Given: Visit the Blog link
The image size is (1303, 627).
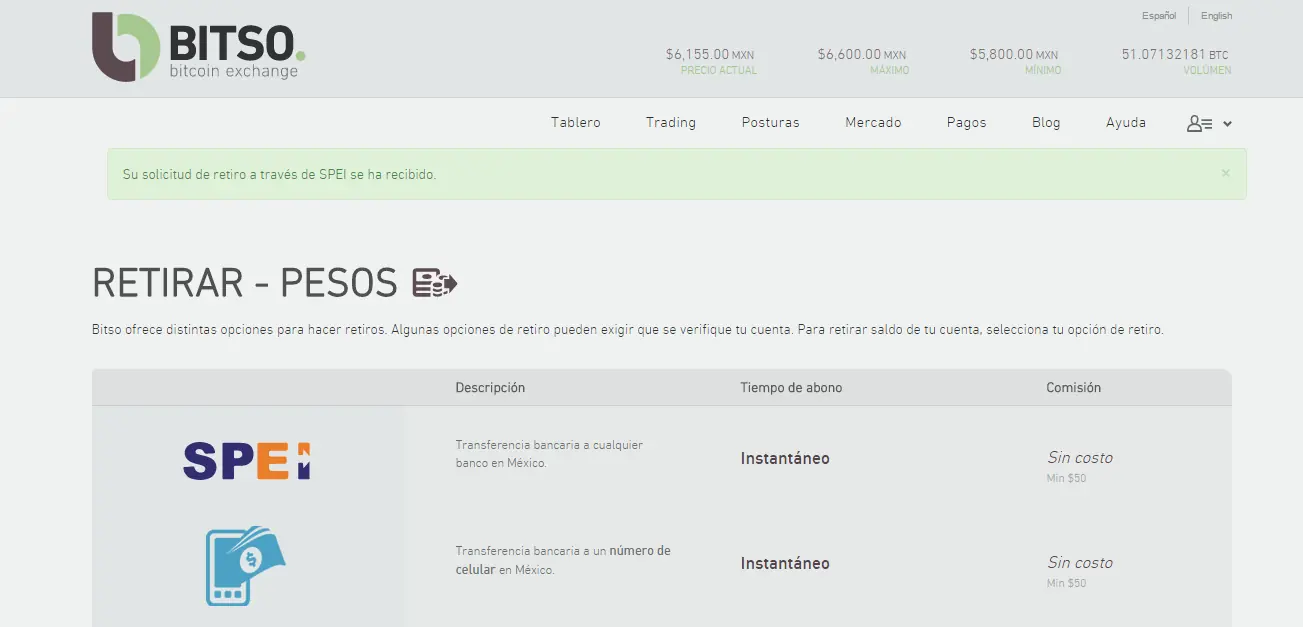Looking at the screenshot, I should pos(1046,122).
